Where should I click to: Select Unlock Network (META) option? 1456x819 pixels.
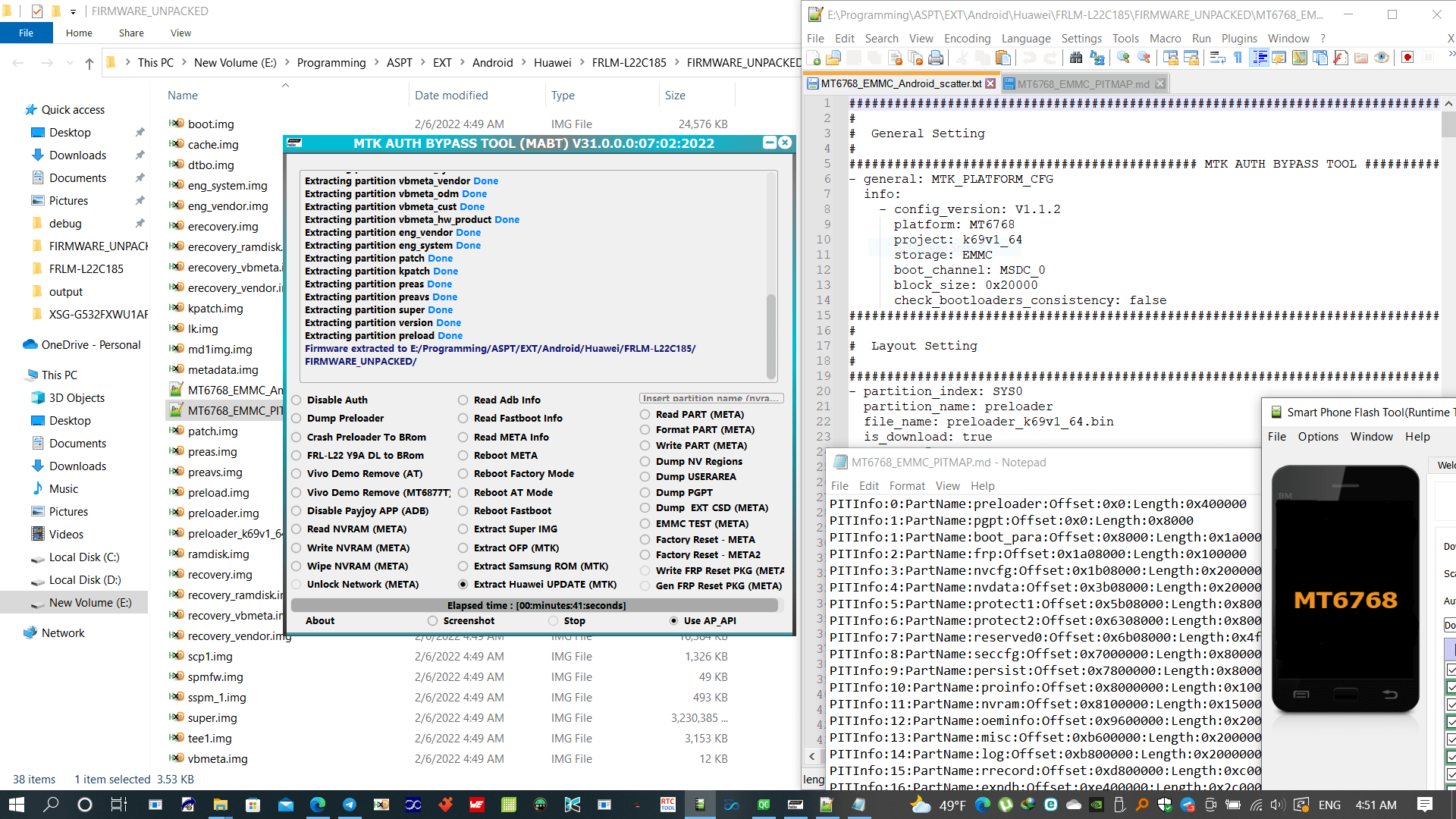(296, 584)
